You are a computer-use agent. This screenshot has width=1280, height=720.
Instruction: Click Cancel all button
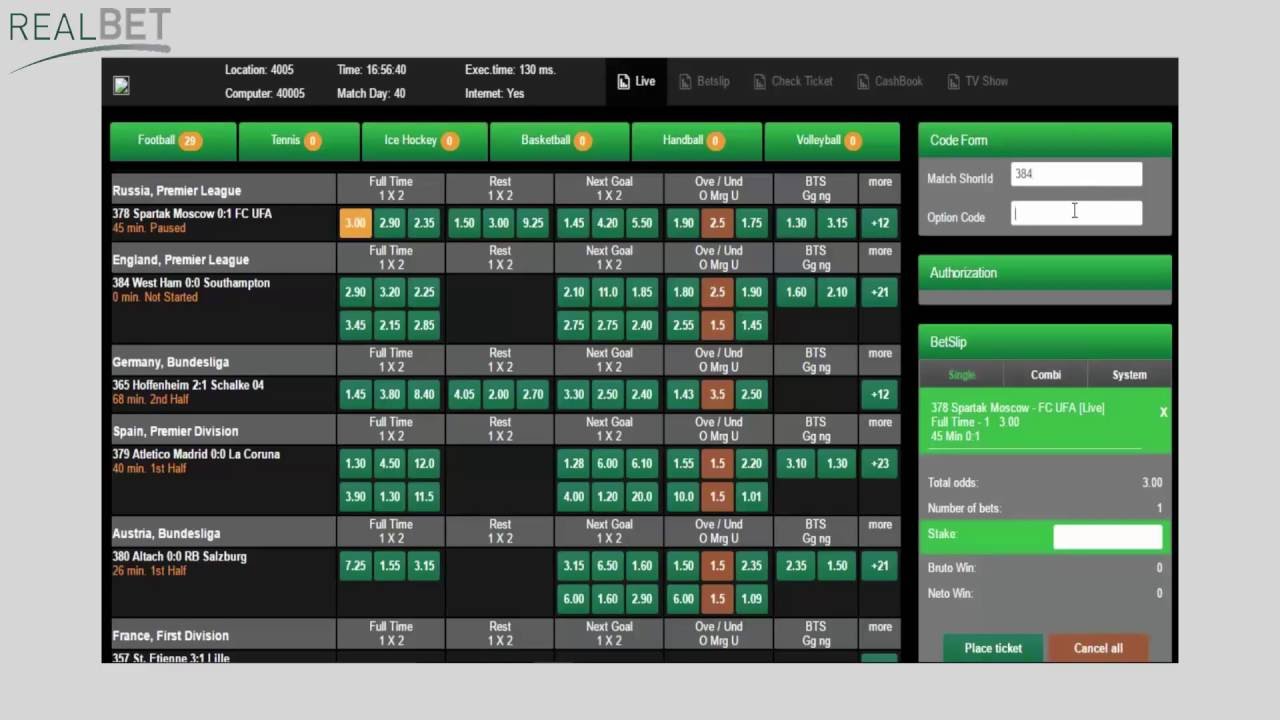pyautogui.click(x=1098, y=648)
